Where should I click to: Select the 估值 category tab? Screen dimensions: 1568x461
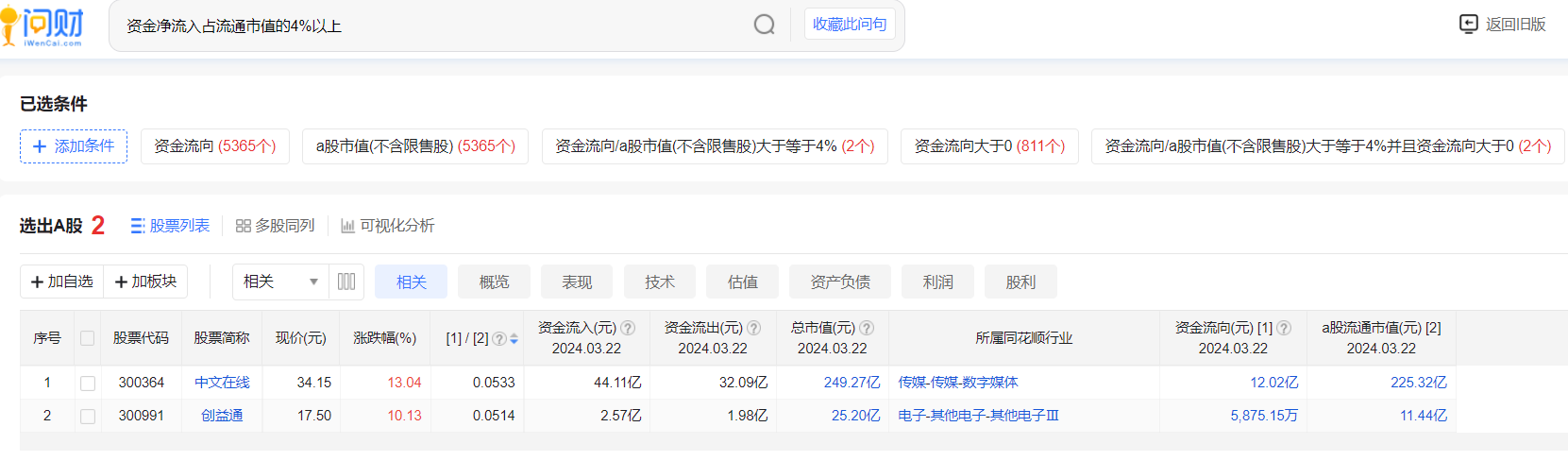pos(743,282)
